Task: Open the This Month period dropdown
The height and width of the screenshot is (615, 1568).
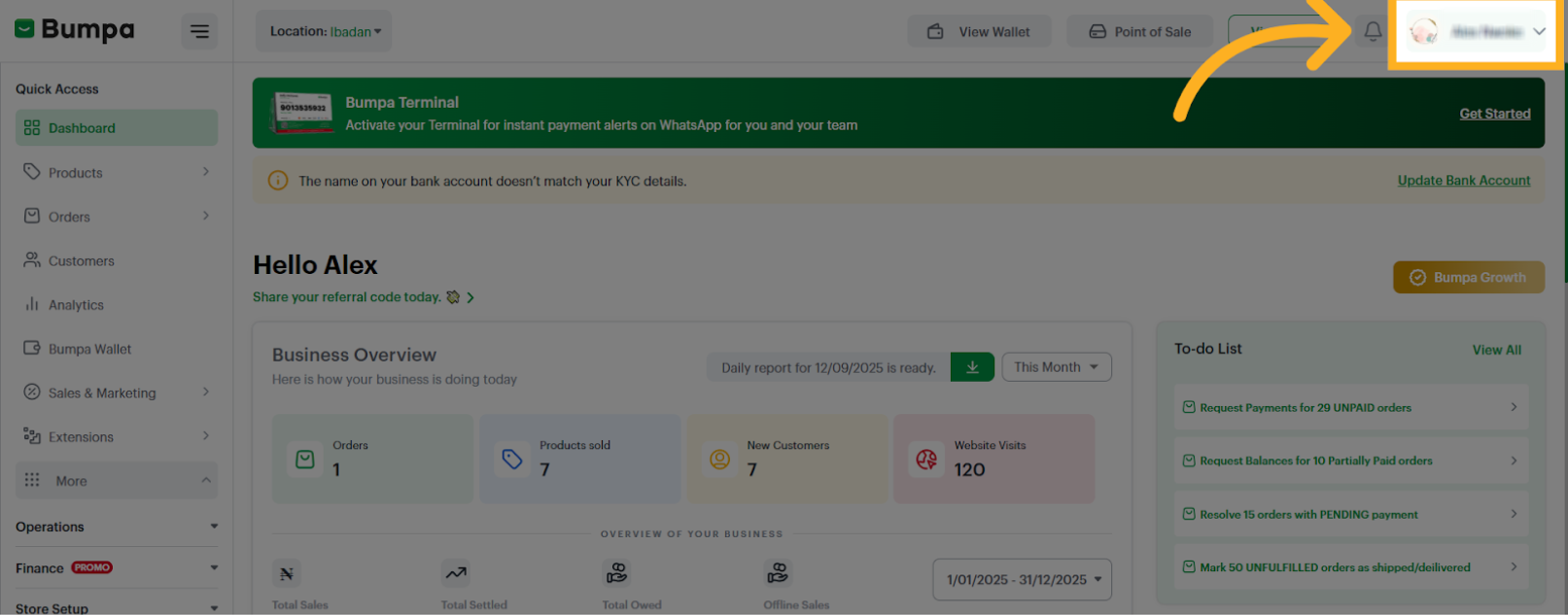Action: tap(1057, 367)
